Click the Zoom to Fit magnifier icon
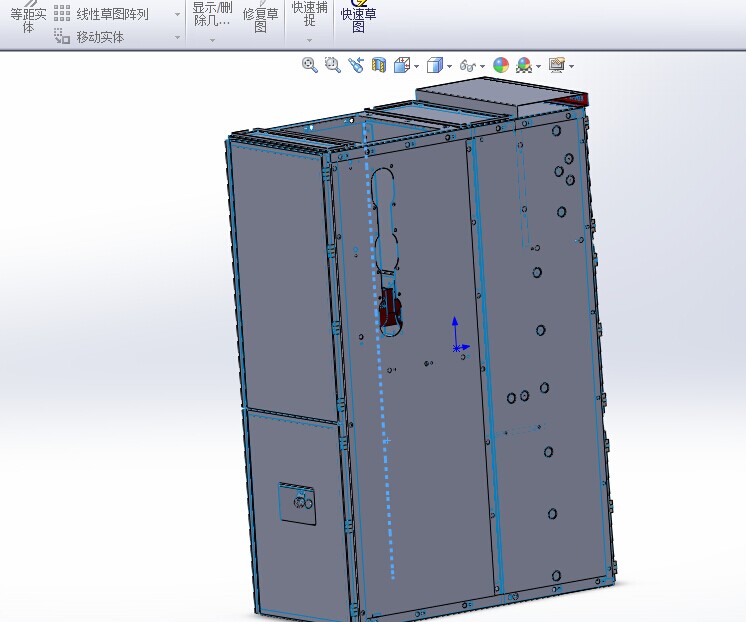Image resolution: width=746 pixels, height=622 pixels. pyautogui.click(x=310, y=65)
